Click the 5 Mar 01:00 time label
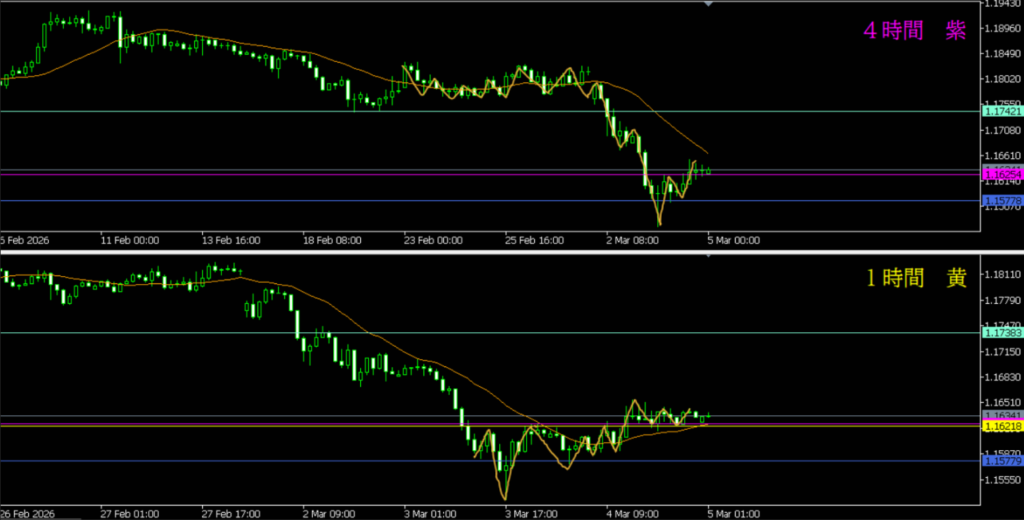Viewport: 1024px width, 520px height. tap(733, 513)
